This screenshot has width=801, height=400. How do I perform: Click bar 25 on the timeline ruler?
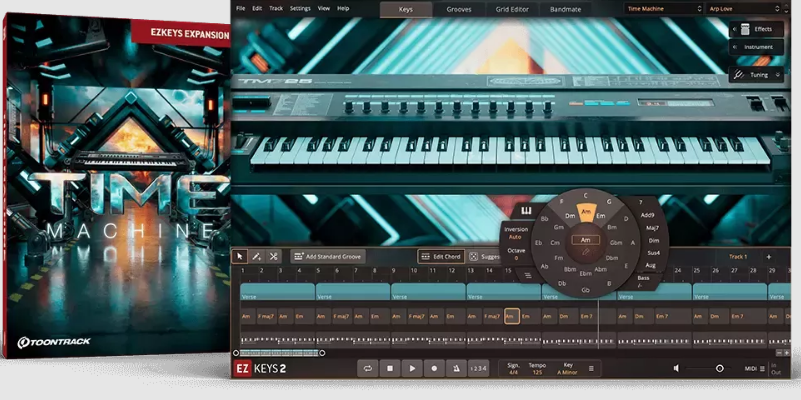(696, 270)
